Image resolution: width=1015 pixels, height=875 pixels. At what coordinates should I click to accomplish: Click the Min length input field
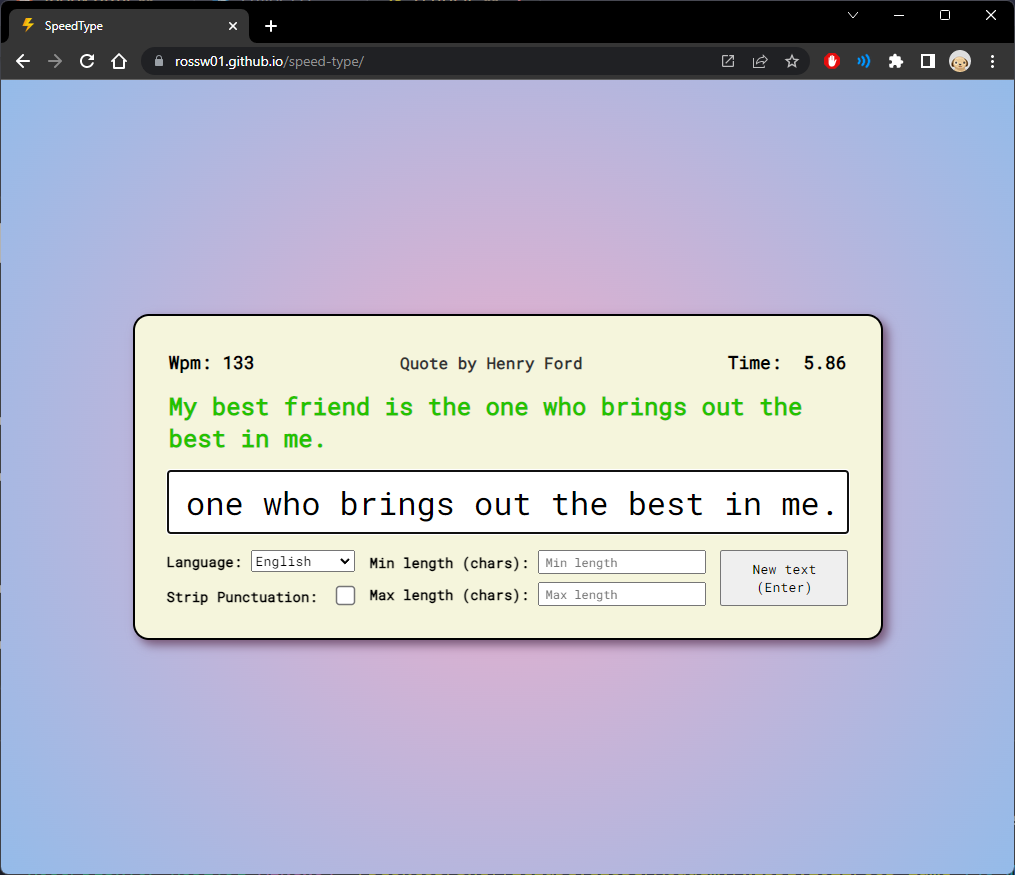point(621,563)
